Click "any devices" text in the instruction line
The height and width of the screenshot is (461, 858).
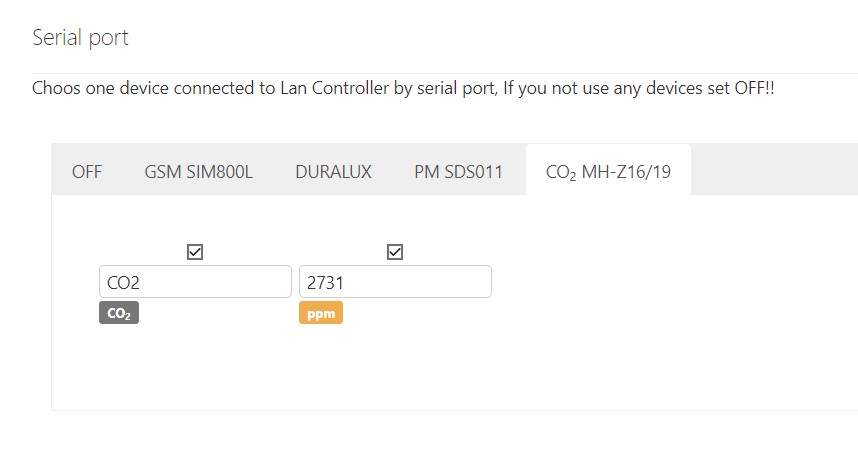(658, 88)
